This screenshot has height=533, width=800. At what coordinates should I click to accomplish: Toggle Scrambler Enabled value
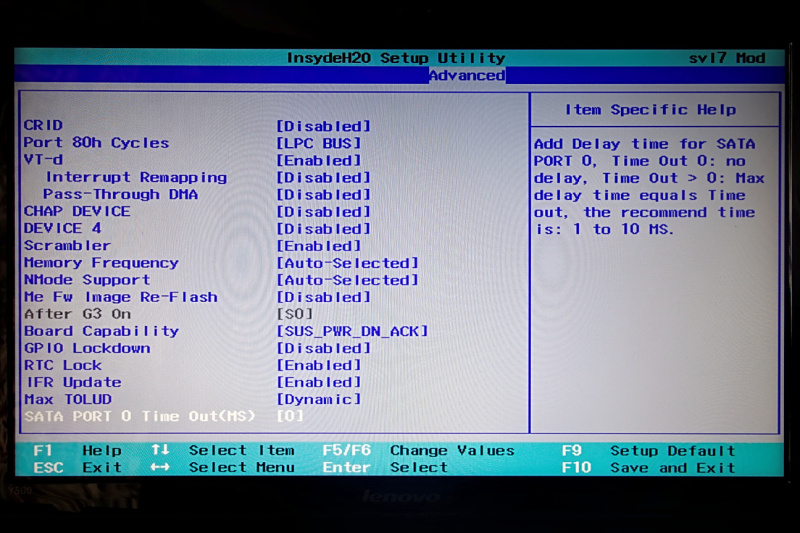319,246
